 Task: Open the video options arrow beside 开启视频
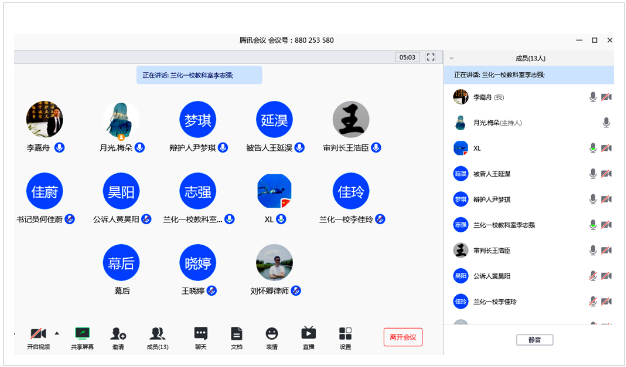tap(57, 333)
